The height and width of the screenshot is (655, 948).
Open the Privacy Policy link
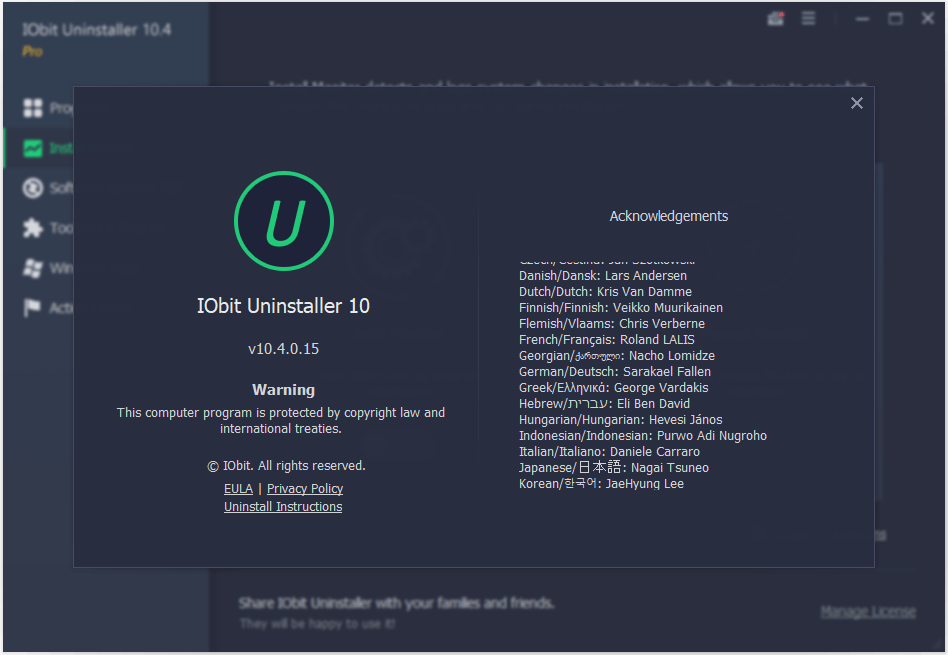tap(305, 489)
